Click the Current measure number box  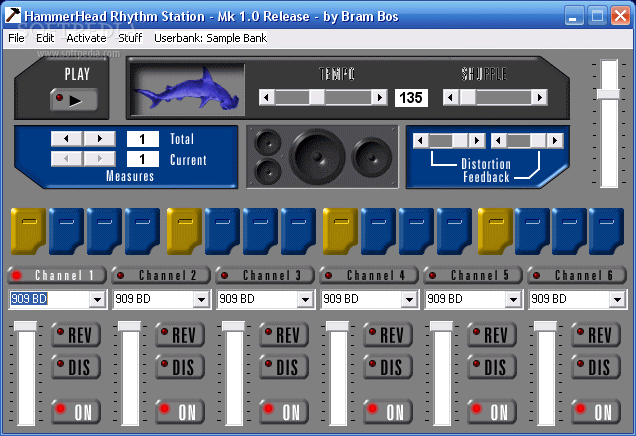click(x=142, y=159)
